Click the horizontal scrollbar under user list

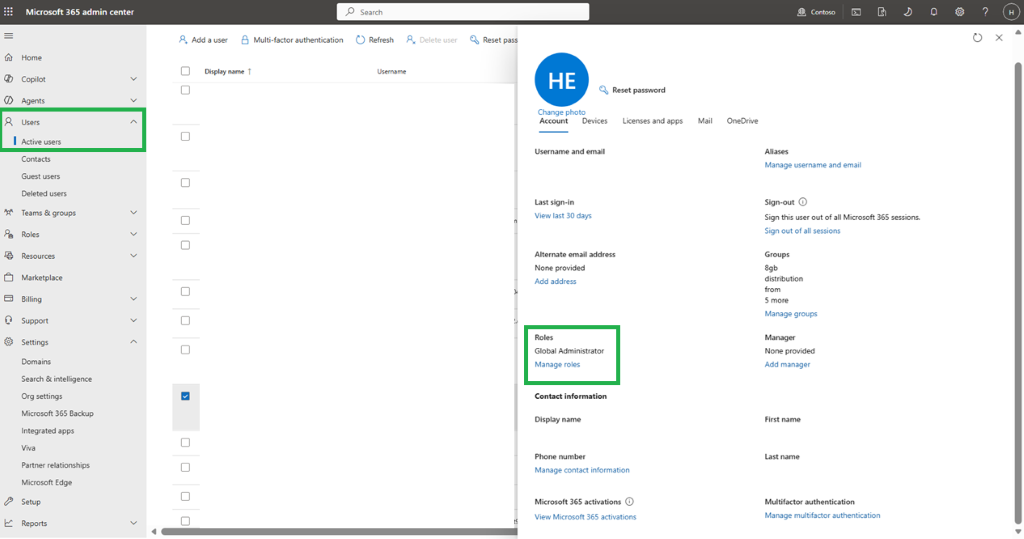[x=339, y=532]
